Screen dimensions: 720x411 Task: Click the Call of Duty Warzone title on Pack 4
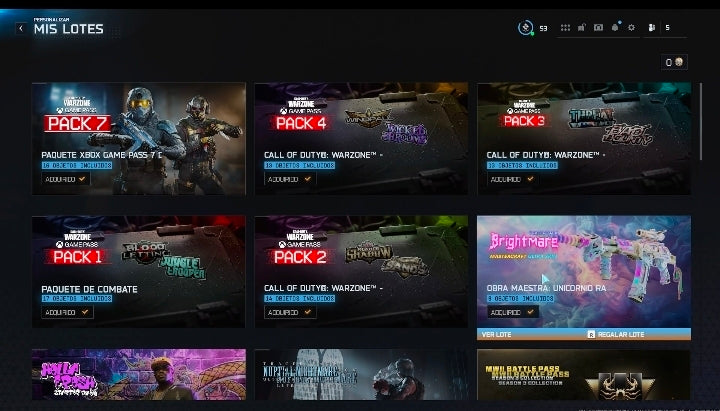pos(323,155)
